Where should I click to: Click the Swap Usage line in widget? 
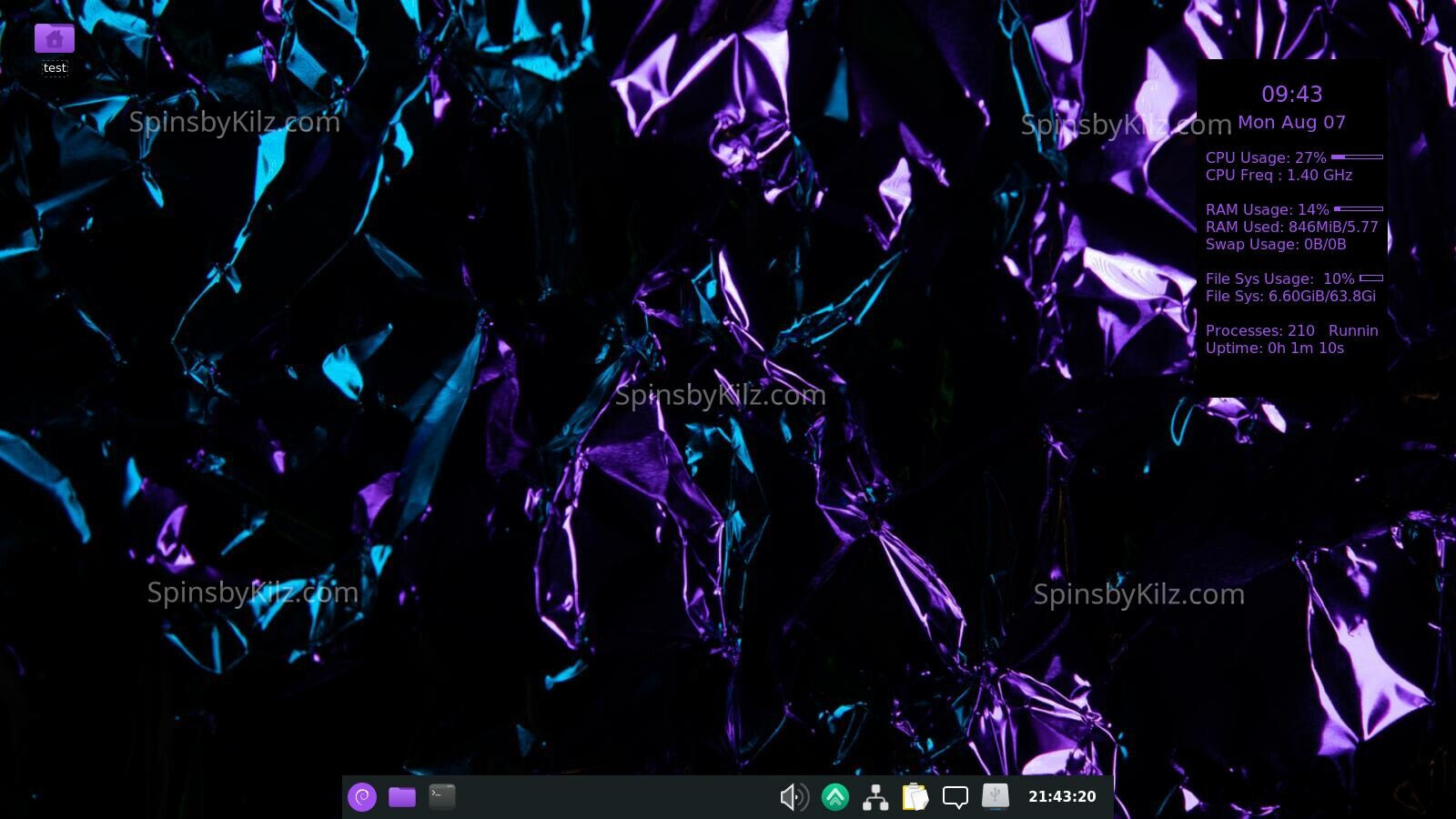[x=1275, y=245]
